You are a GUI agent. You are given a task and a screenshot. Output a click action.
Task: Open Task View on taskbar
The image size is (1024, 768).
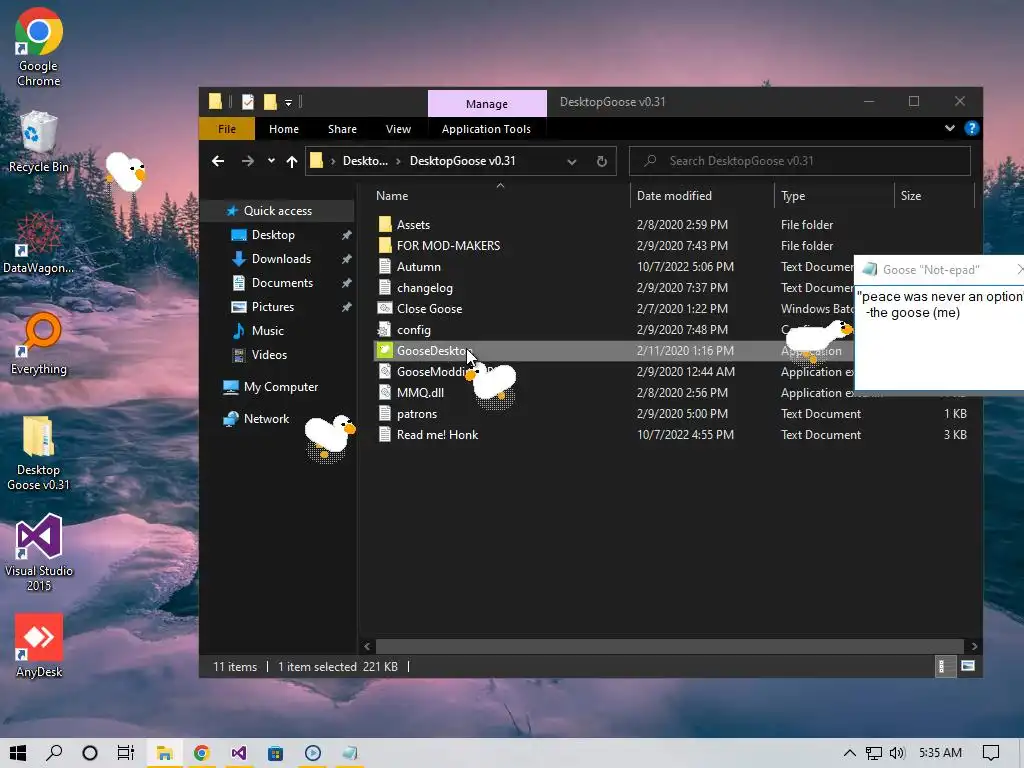pos(125,753)
